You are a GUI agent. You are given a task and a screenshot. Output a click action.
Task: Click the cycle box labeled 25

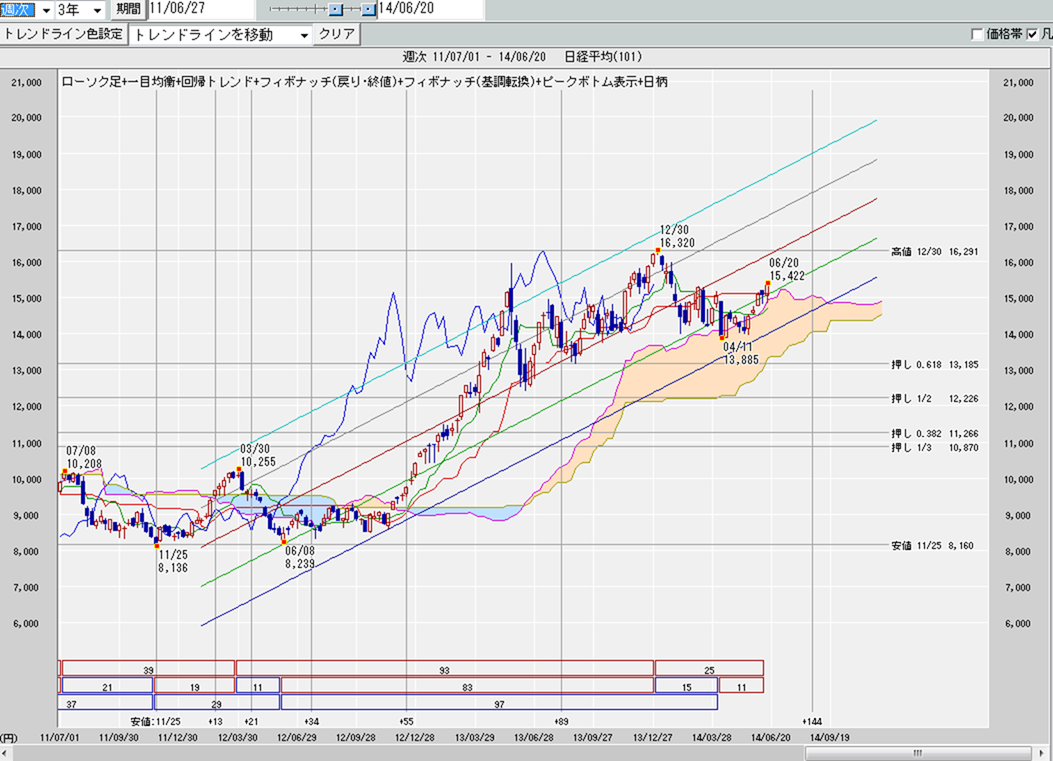[709, 668]
